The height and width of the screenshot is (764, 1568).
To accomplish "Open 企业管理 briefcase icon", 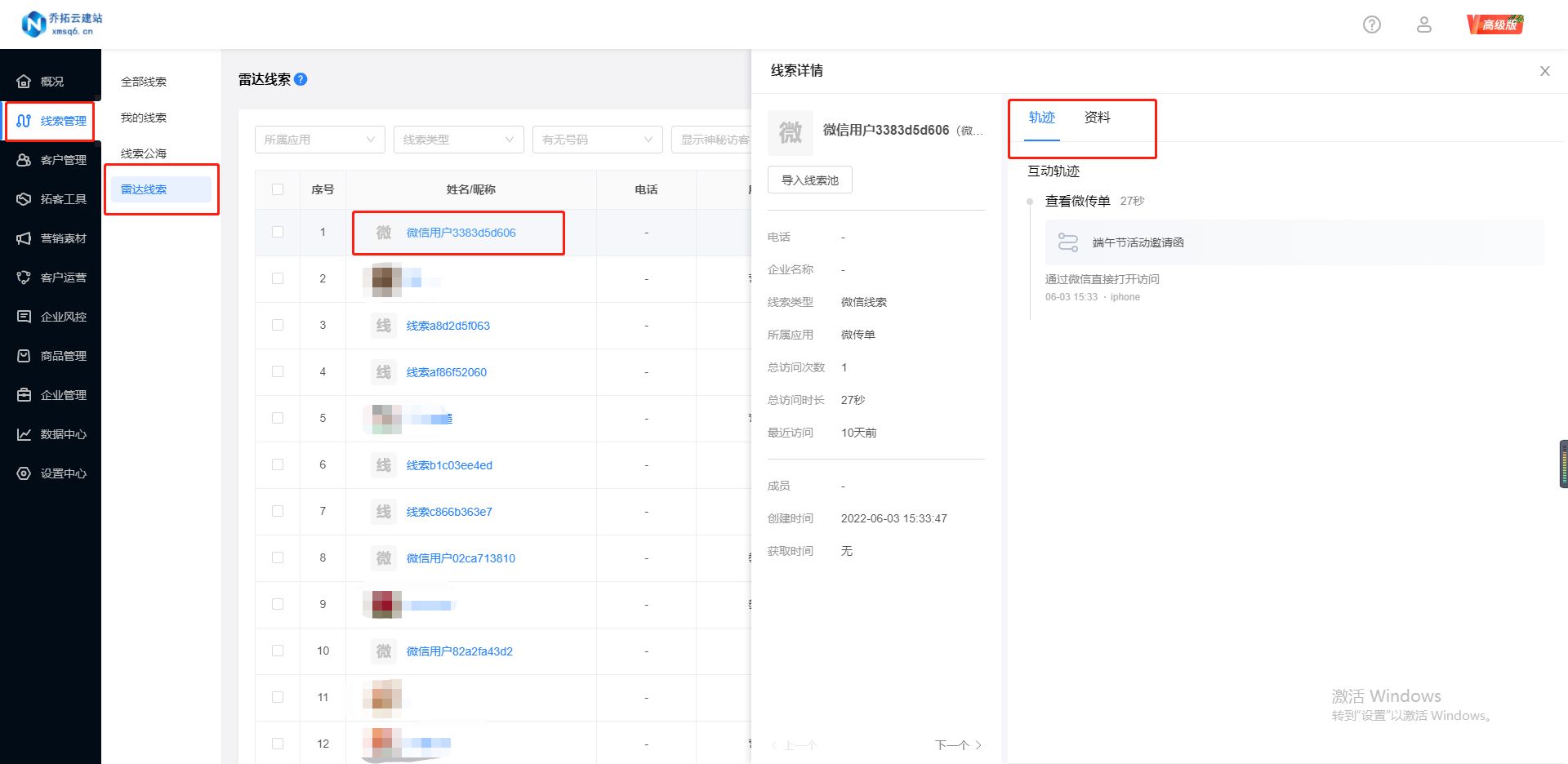I will pyautogui.click(x=24, y=395).
